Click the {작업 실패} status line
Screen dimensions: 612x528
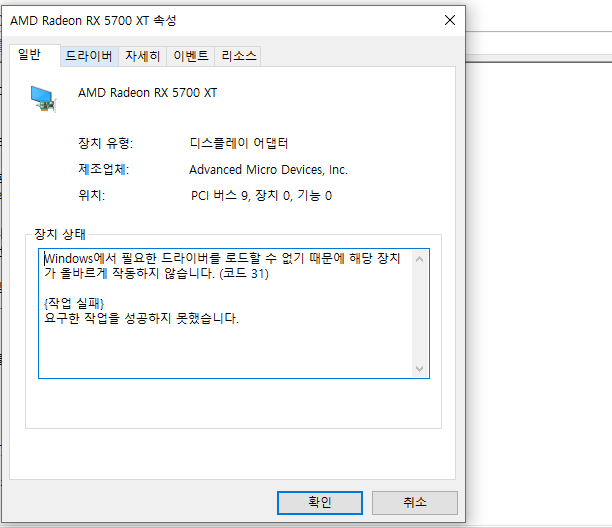click(74, 303)
